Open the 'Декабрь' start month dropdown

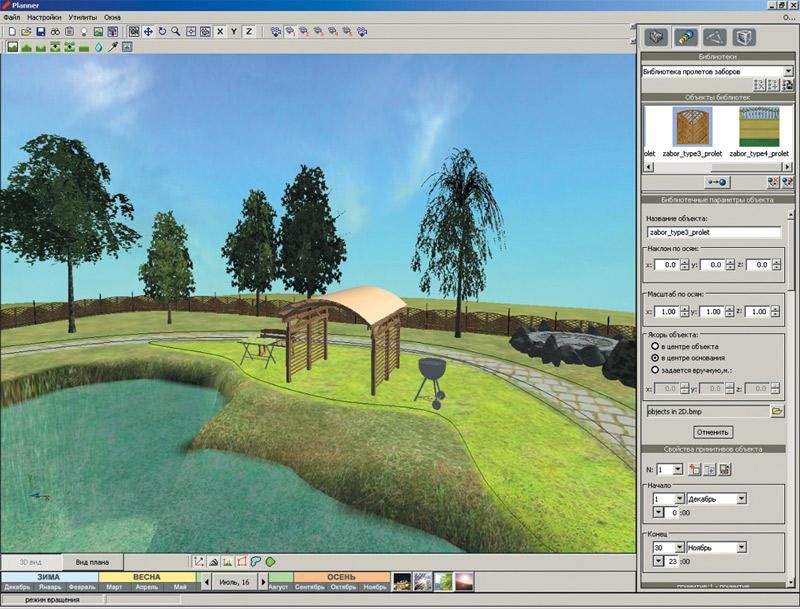click(x=741, y=498)
